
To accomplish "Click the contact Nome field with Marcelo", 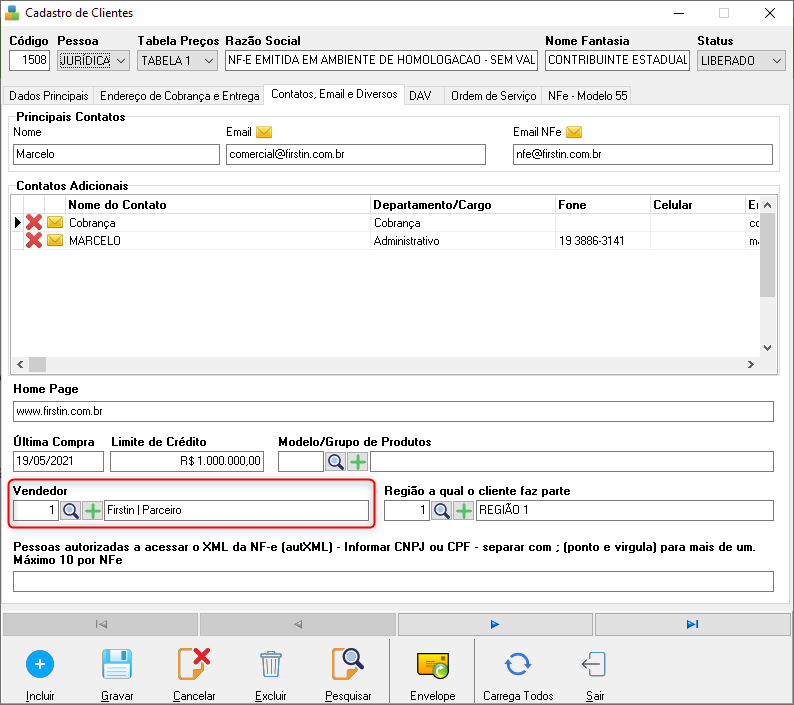I will 116,154.
